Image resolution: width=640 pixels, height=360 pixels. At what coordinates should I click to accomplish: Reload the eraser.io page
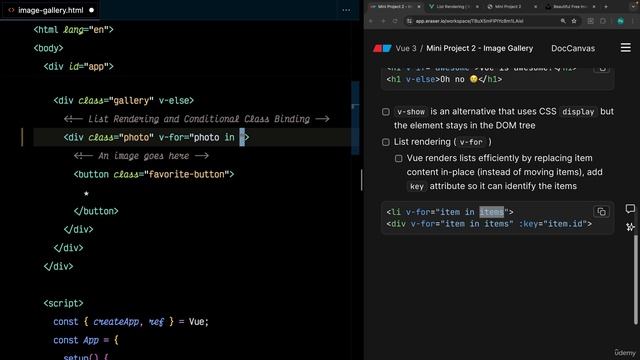tap(395, 21)
